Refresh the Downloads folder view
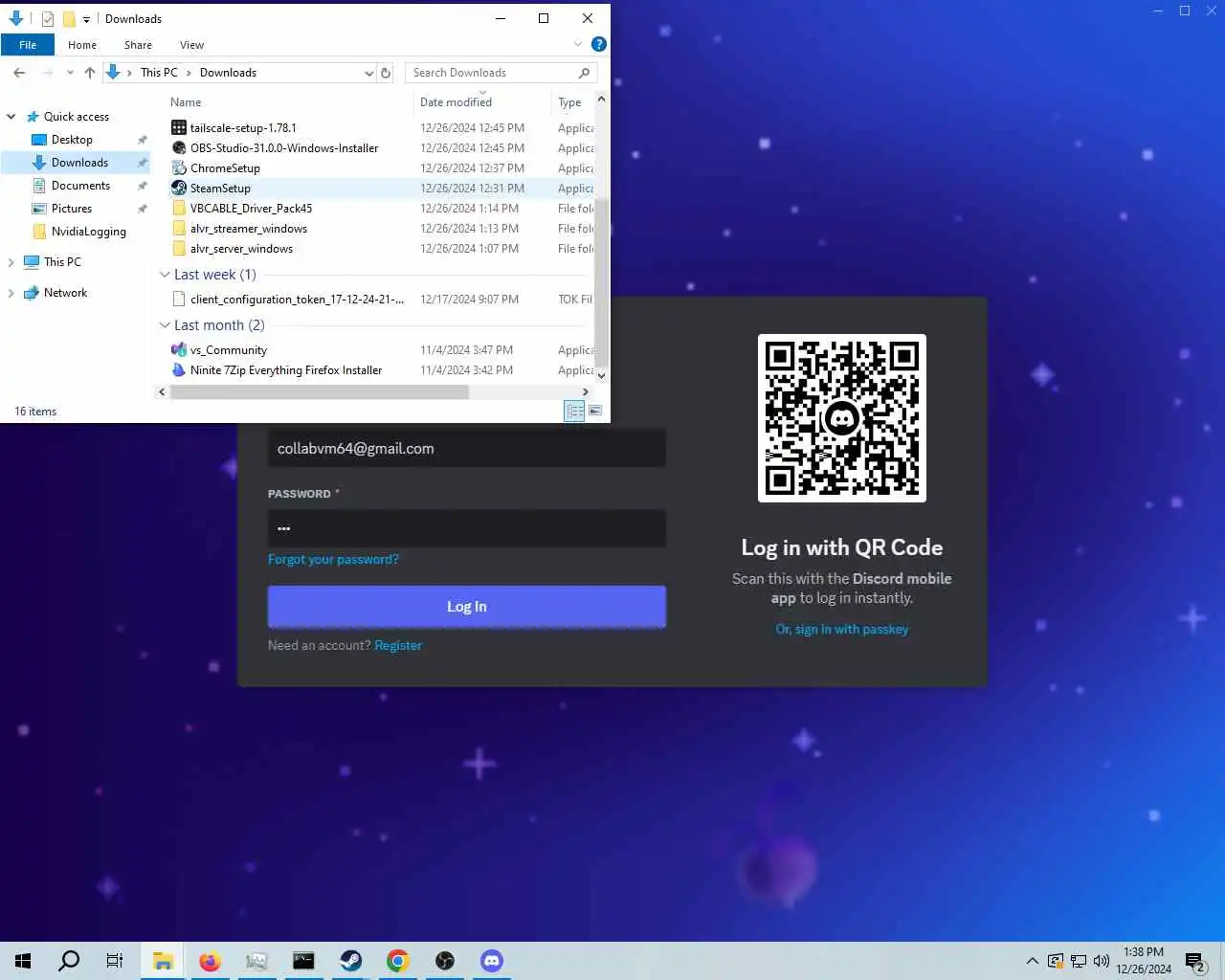Image resolution: width=1225 pixels, height=980 pixels. [x=386, y=73]
